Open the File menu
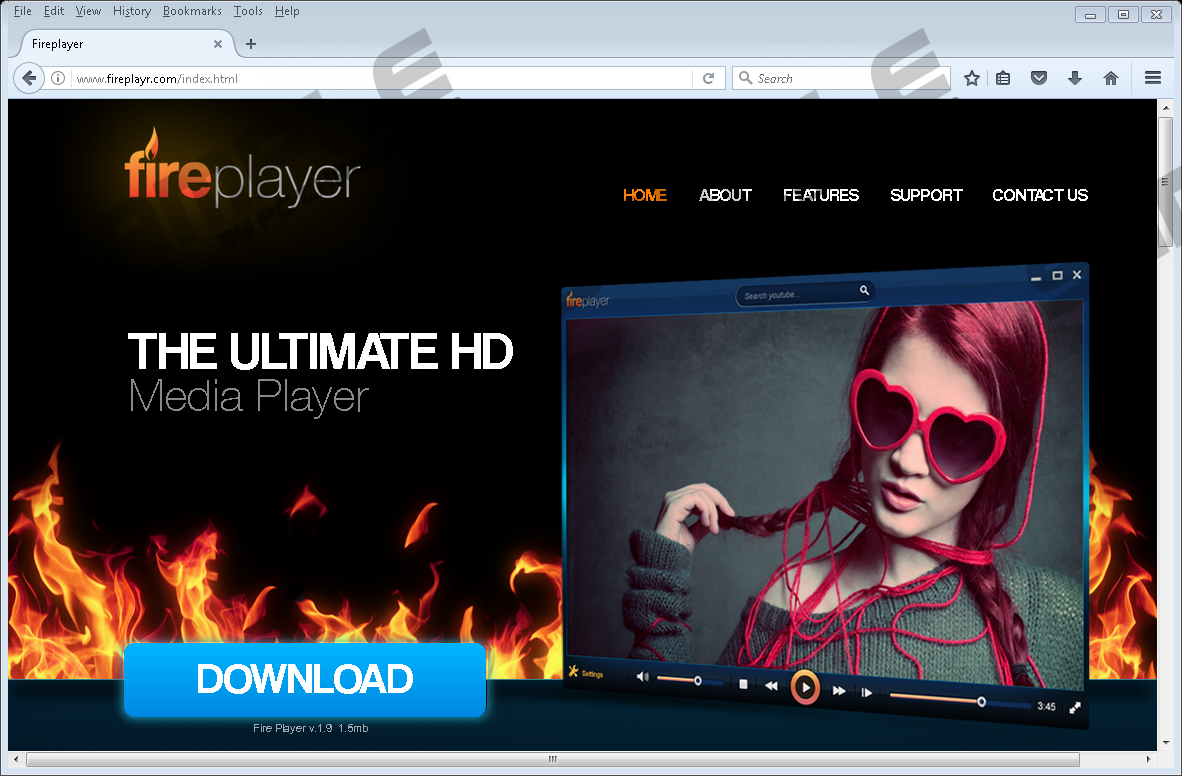The height and width of the screenshot is (776, 1182). [23, 11]
